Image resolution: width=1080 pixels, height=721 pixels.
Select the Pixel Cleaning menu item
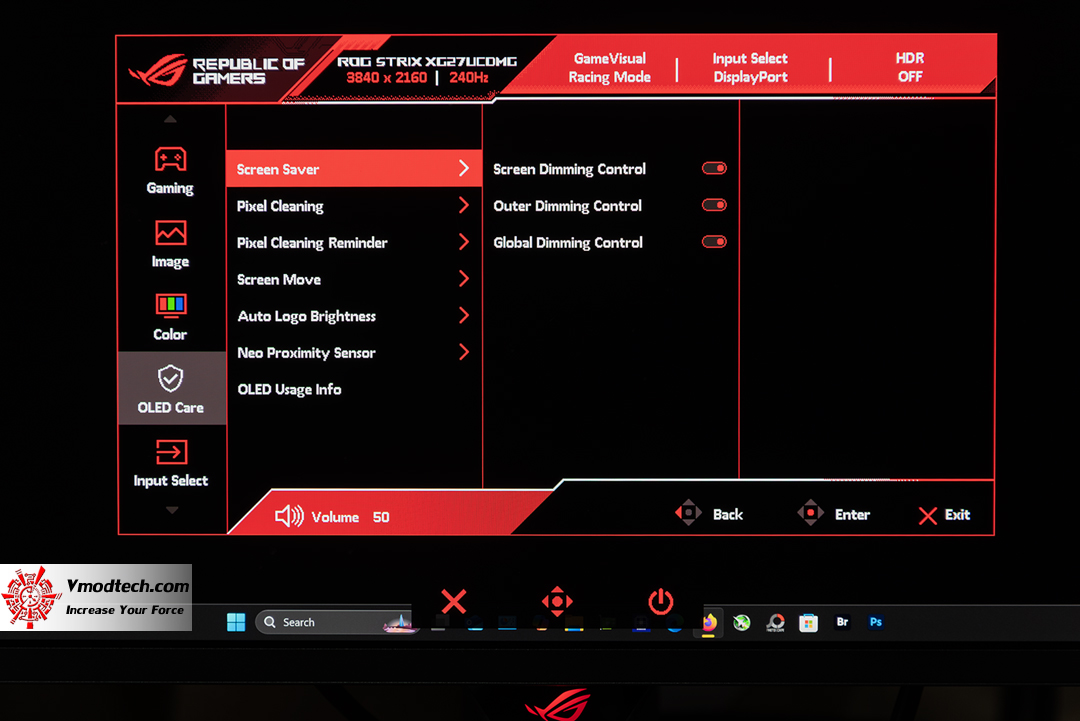[353, 206]
